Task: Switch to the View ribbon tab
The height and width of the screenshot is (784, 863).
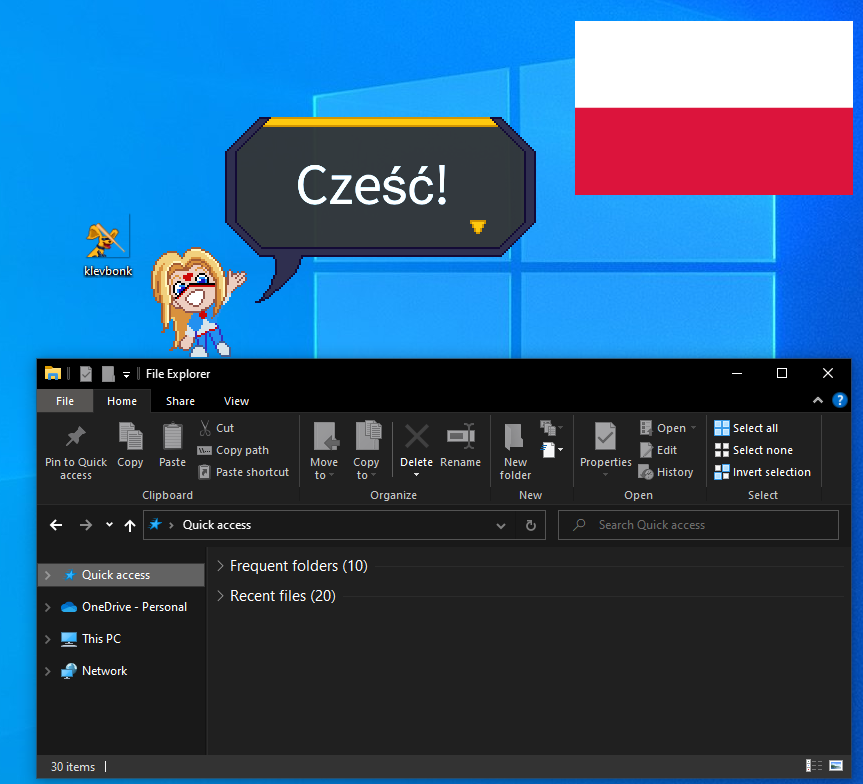Action: pos(236,400)
